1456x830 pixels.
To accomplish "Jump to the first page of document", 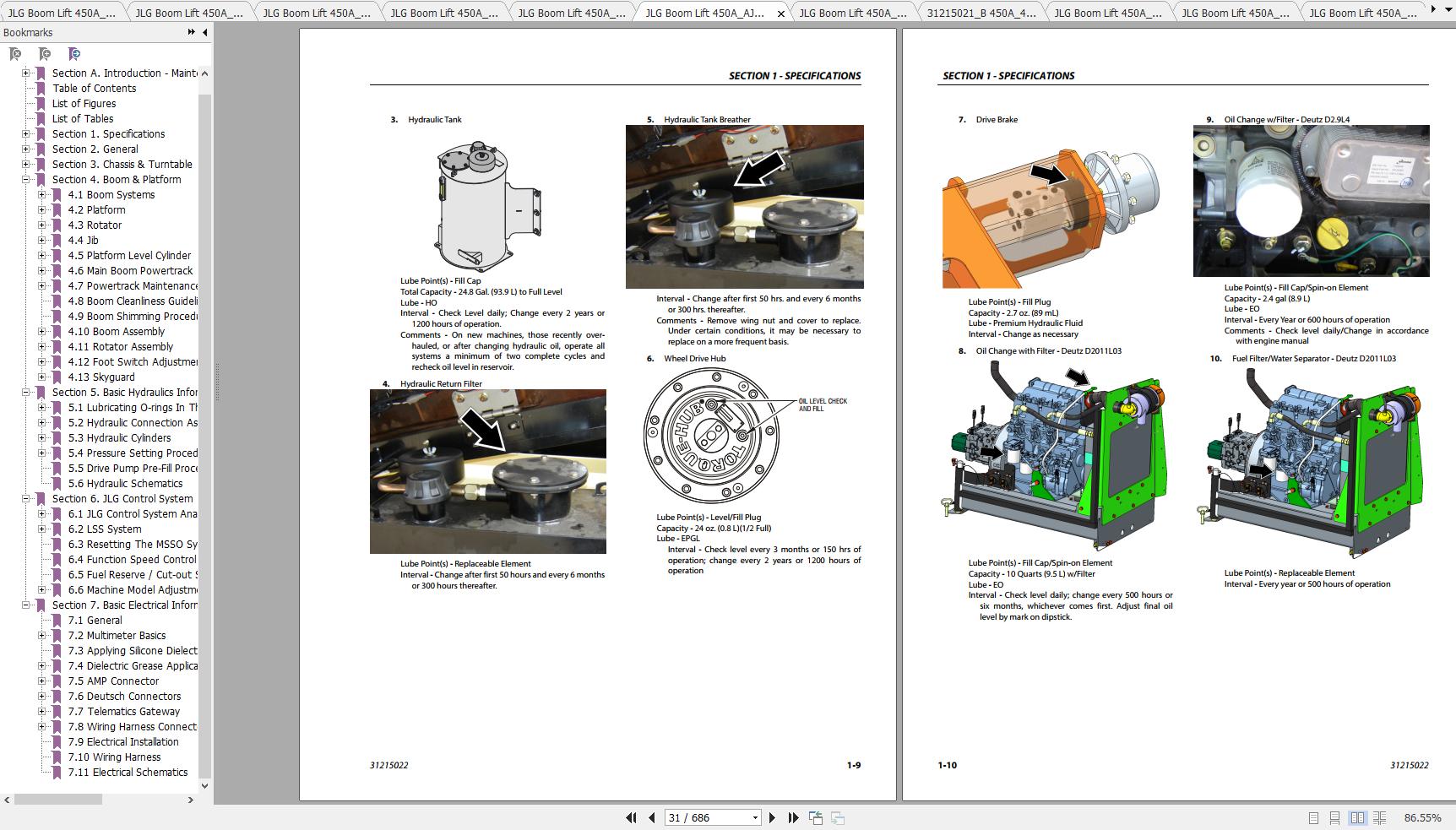I will point(631,817).
